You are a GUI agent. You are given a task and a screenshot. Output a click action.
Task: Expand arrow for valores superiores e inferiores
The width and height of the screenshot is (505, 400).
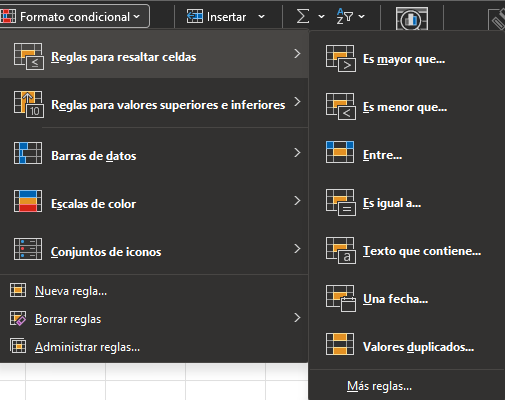[x=297, y=101]
